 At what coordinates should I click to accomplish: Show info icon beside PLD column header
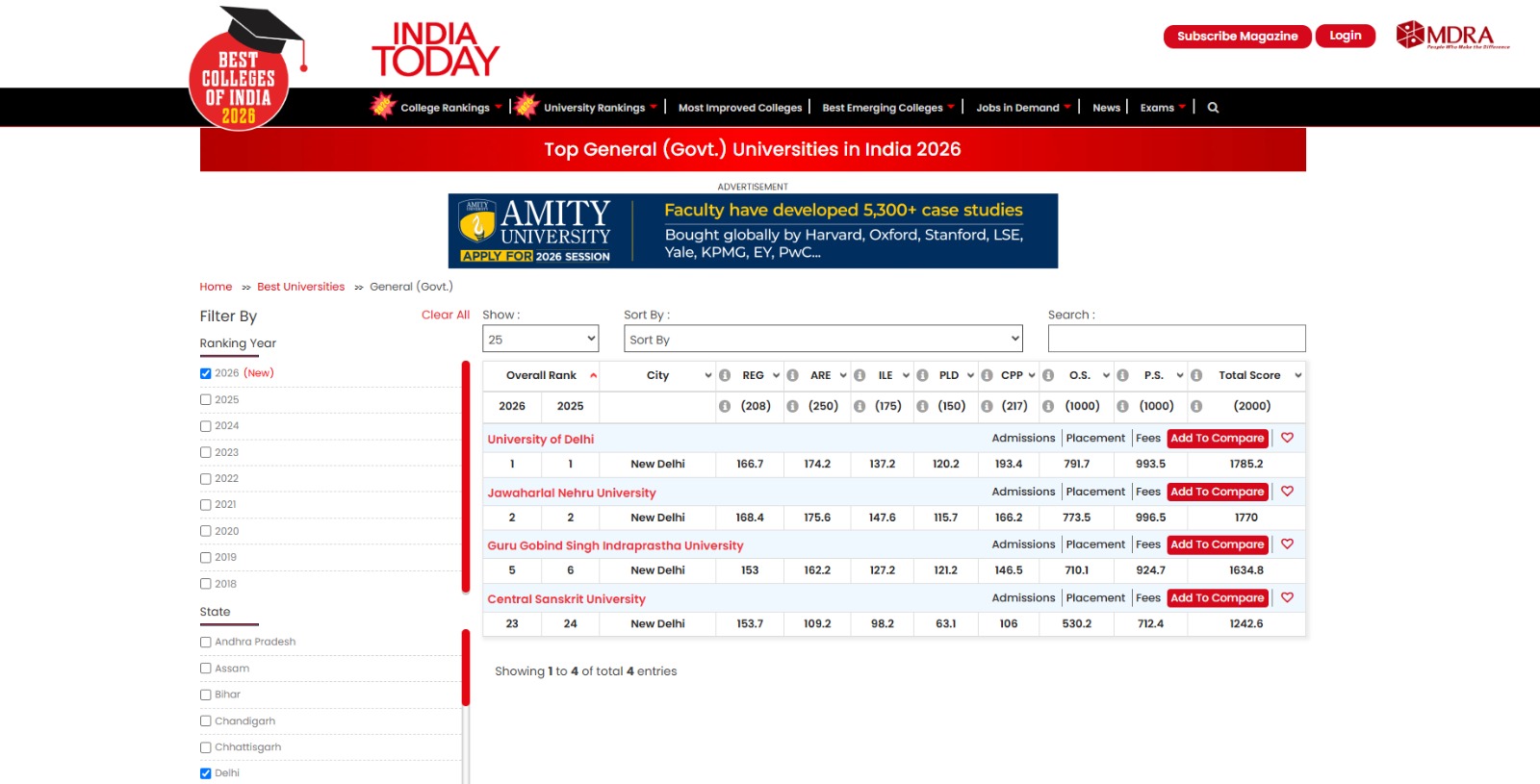(922, 375)
